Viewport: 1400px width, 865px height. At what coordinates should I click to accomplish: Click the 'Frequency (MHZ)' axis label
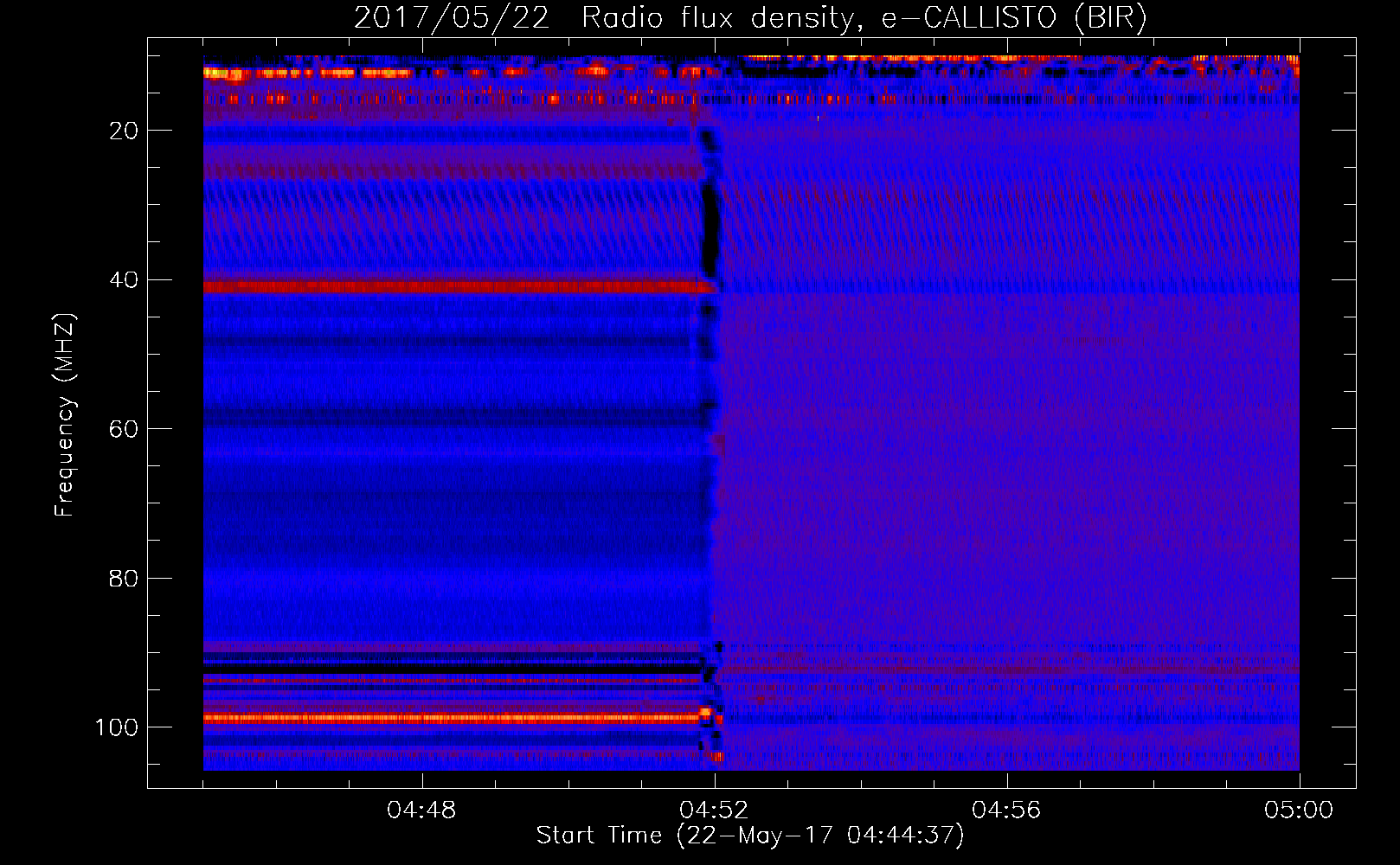tap(65, 415)
